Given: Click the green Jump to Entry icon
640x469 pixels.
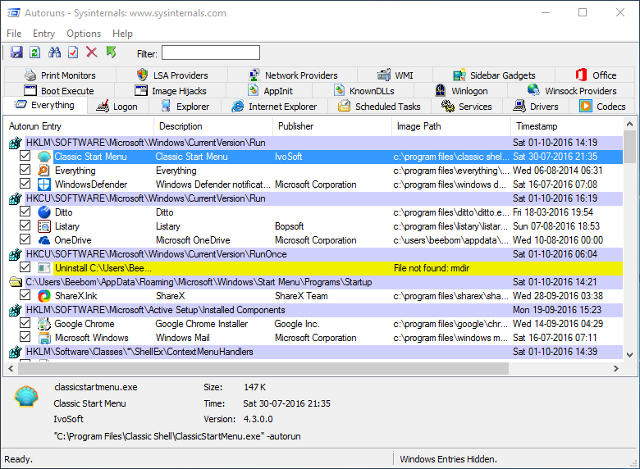Looking at the screenshot, I should coord(111,52).
